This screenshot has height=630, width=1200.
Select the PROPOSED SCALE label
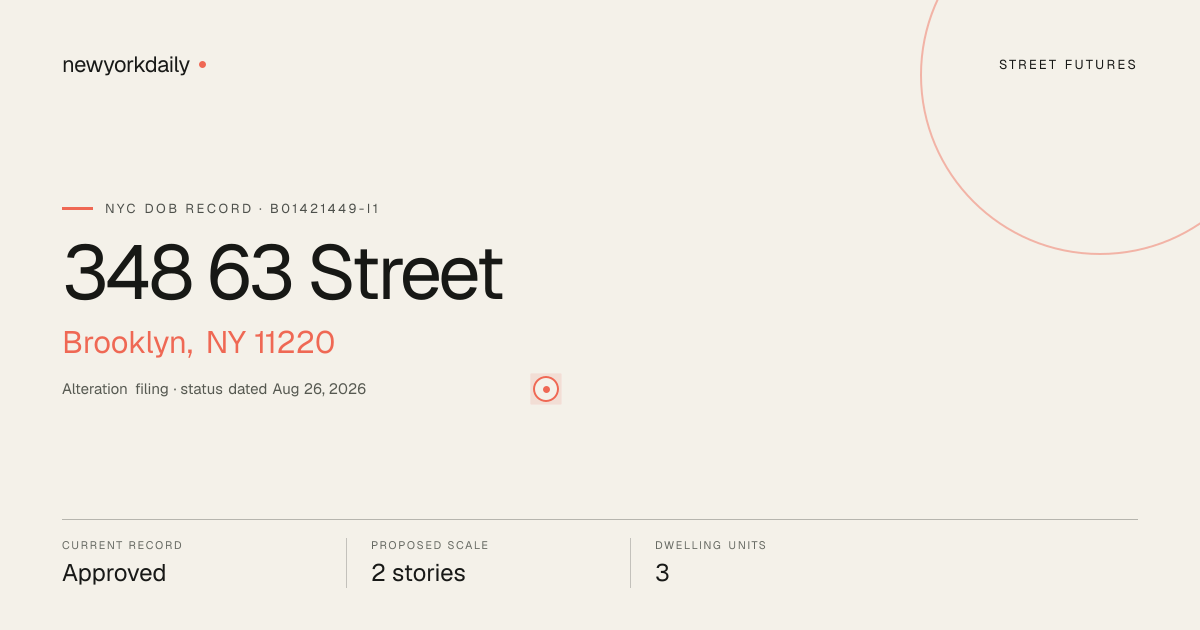[430, 546]
